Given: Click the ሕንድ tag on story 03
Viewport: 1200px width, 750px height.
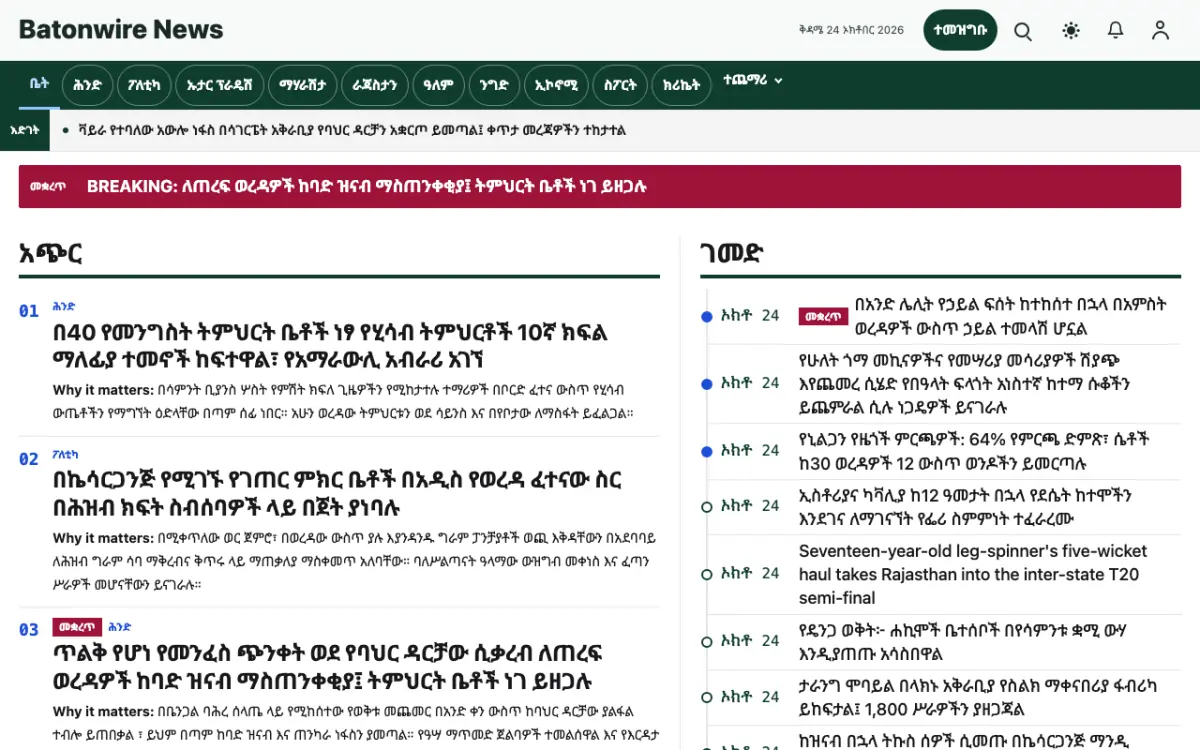Looking at the screenshot, I should [120, 628].
